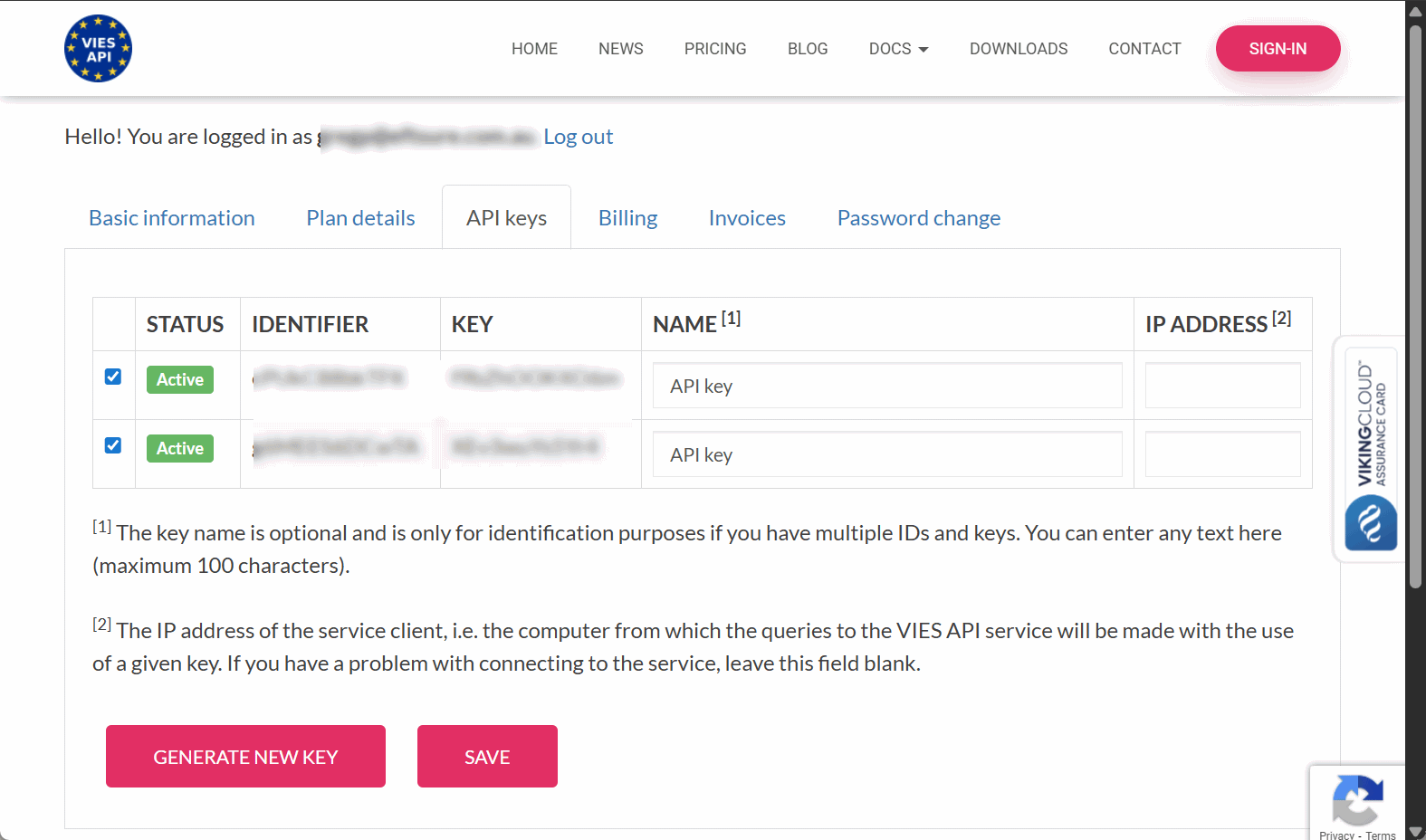
Task: Click the GENERATE NEW KEY button
Action: point(245,756)
